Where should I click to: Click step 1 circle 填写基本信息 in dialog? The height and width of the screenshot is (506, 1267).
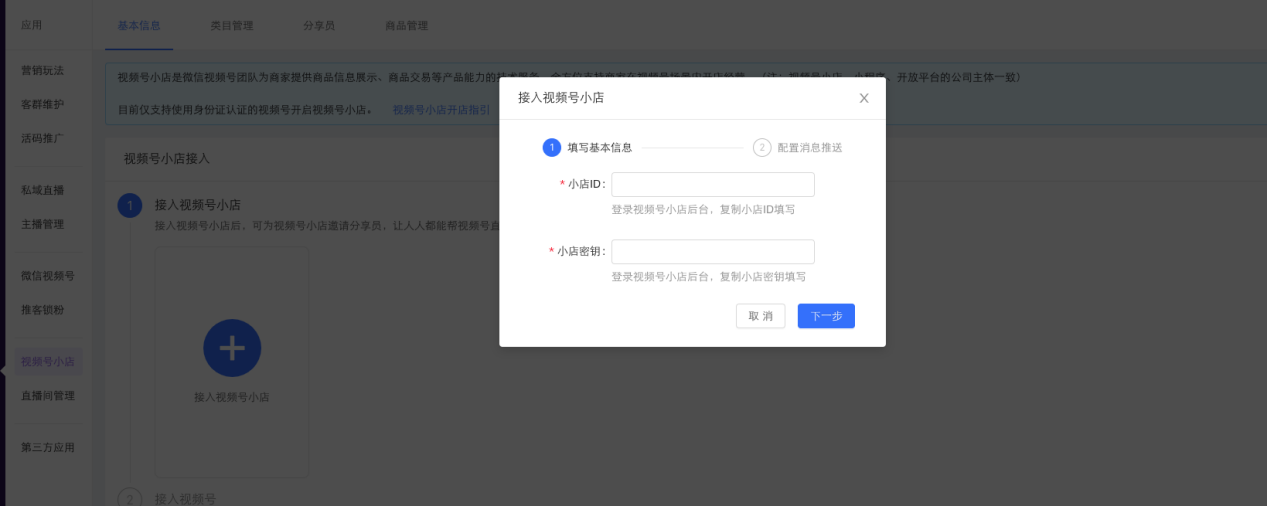(551, 147)
